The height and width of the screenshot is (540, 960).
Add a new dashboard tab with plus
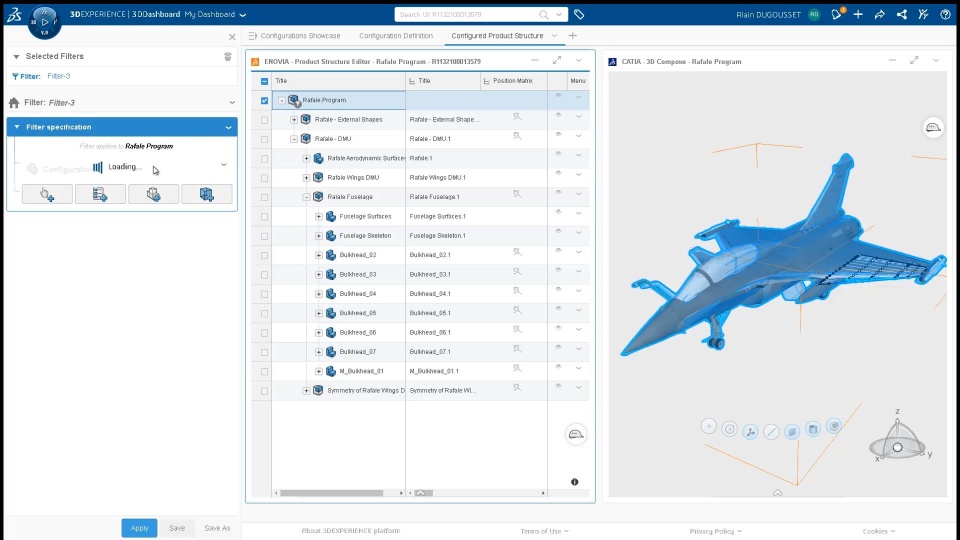pyautogui.click(x=572, y=36)
